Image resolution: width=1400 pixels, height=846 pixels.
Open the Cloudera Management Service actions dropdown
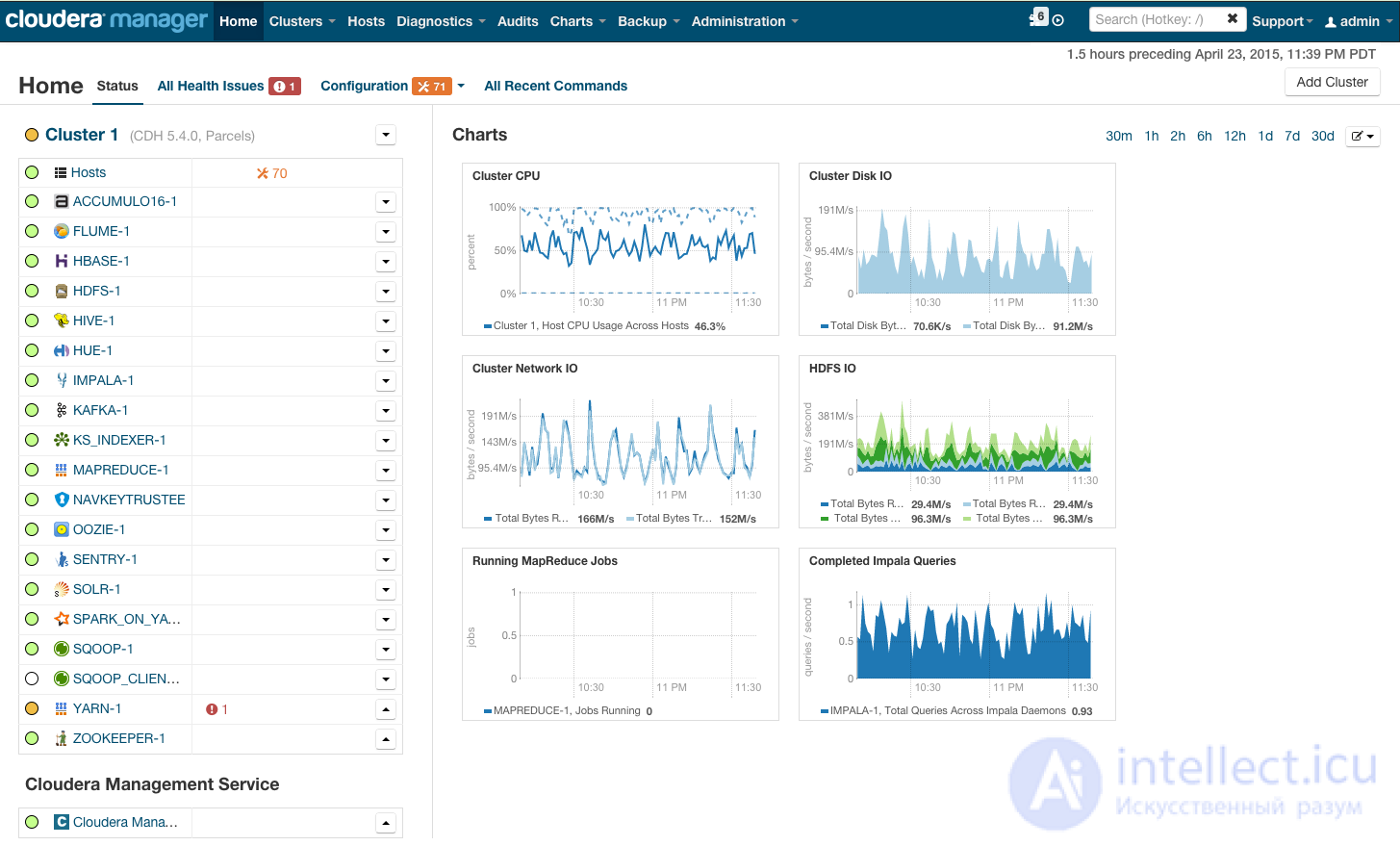(x=386, y=824)
